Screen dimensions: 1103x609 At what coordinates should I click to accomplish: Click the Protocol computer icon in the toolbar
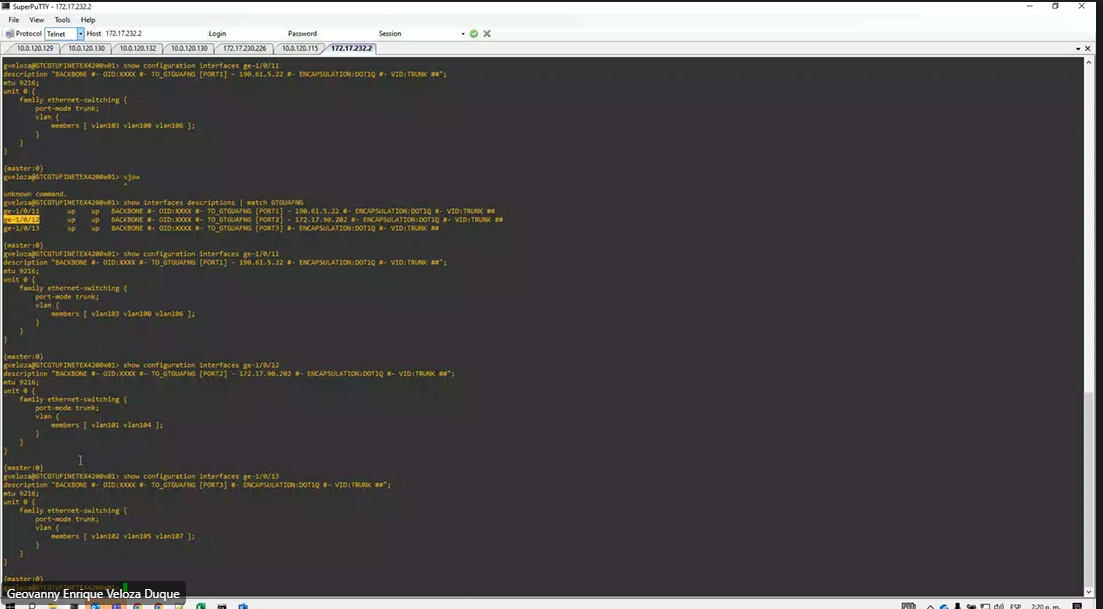(x=9, y=34)
